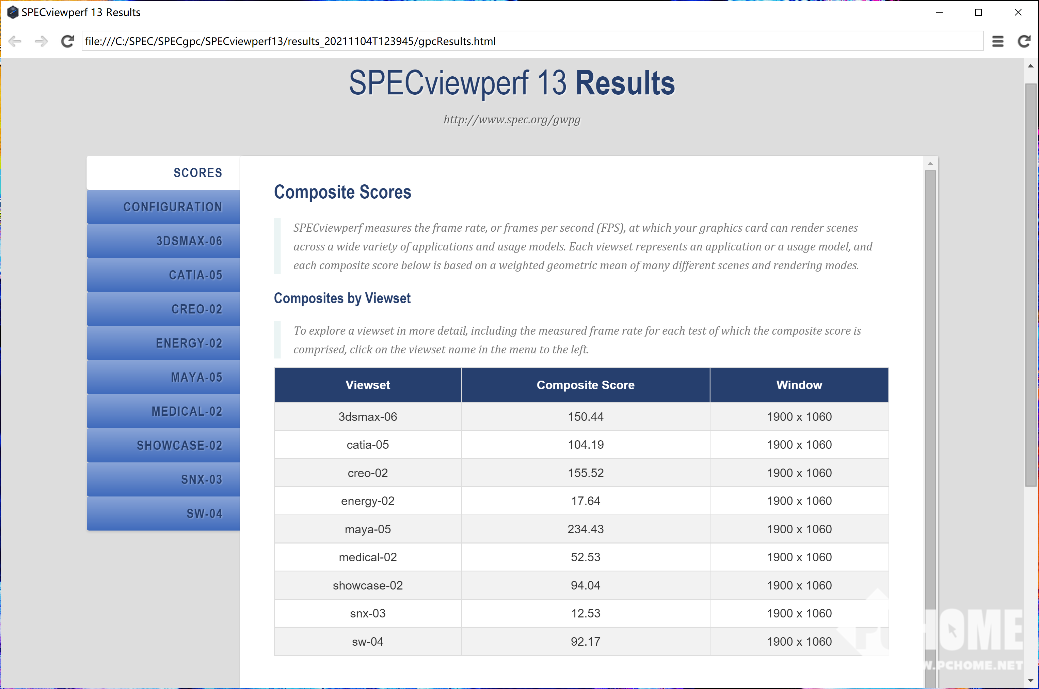
Task: Open the CONFIGURATION tab
Action: click(163, 207)
